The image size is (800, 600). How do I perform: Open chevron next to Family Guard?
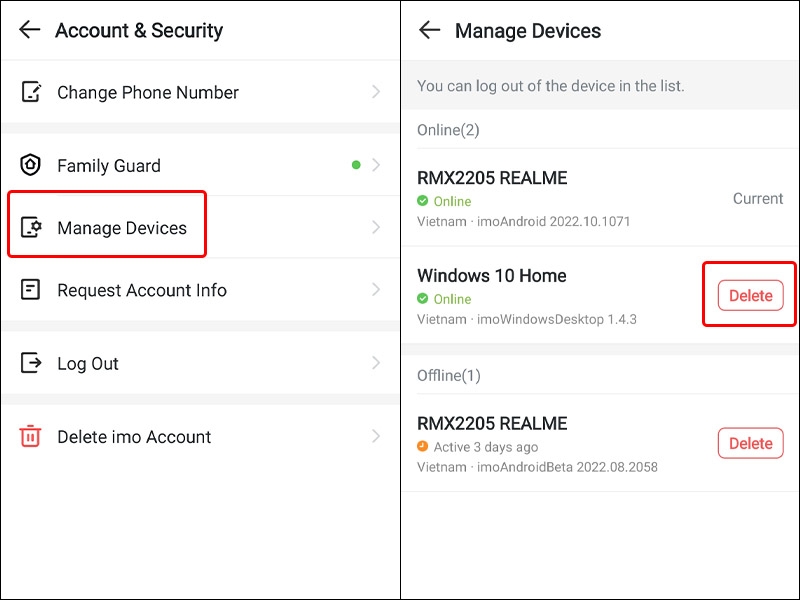click(x=376, y=165)
